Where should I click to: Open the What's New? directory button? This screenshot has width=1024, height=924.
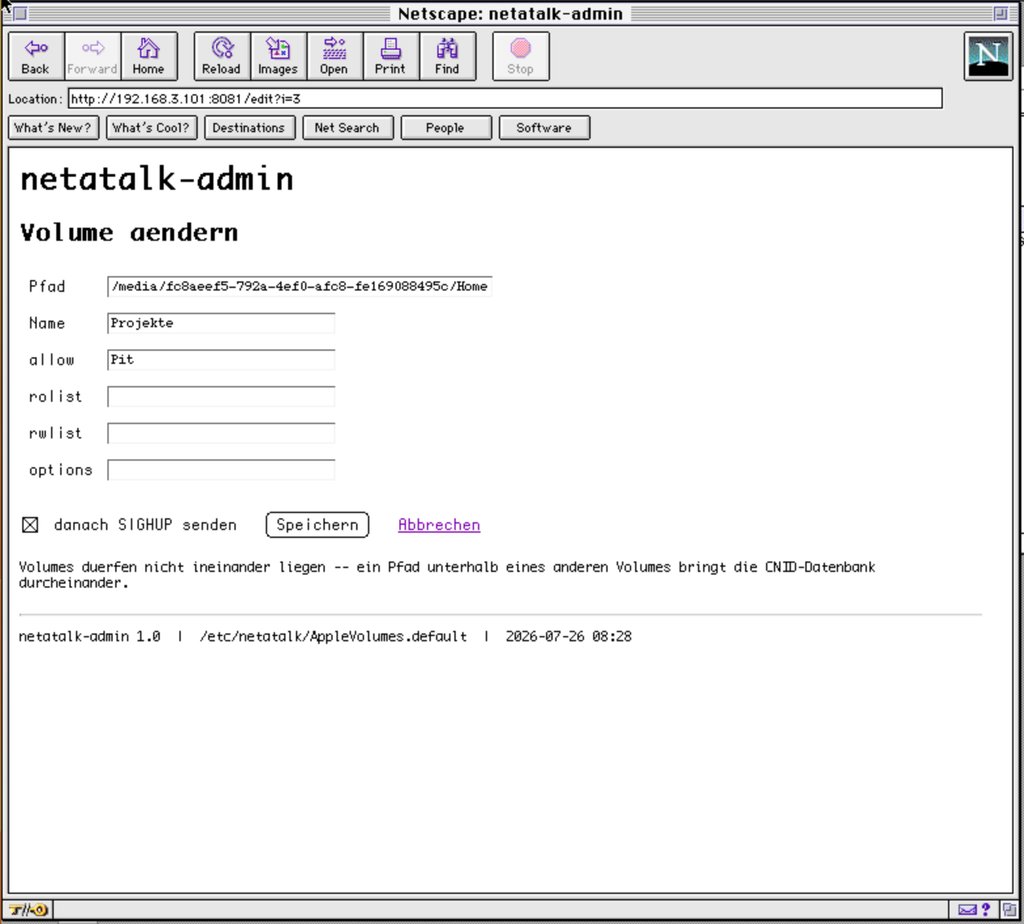tap(54, 127)
